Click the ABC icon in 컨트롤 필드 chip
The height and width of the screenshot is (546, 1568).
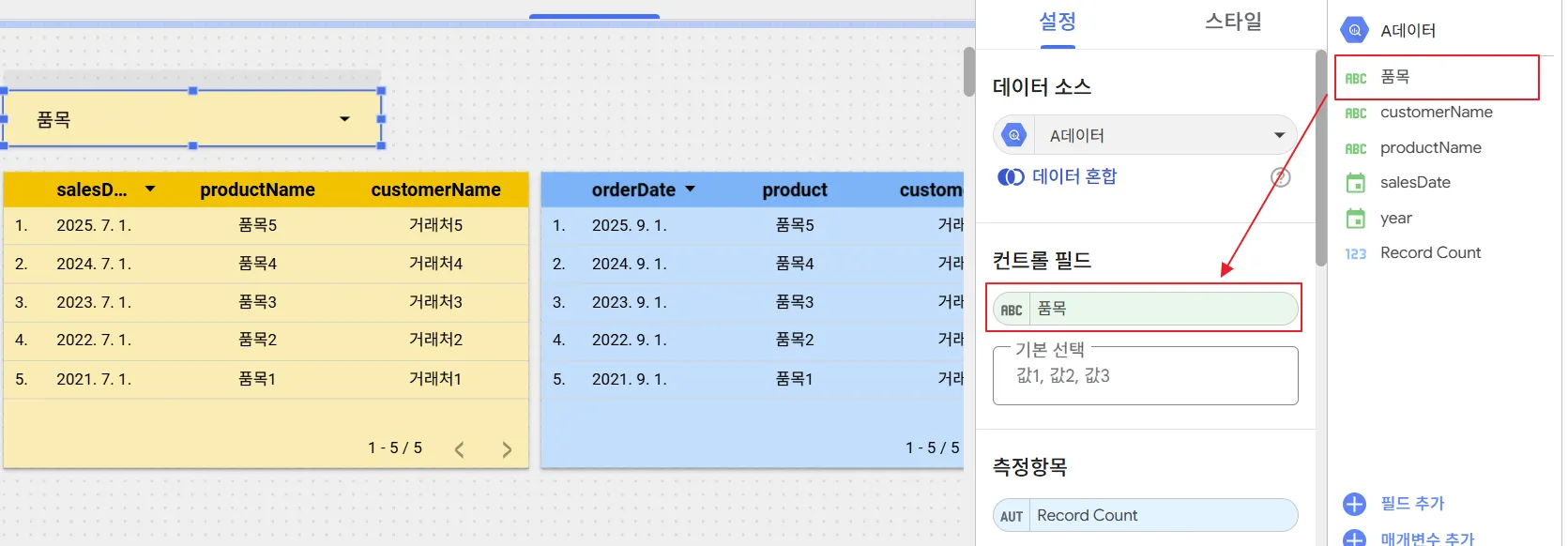(x=1012, y=310)
